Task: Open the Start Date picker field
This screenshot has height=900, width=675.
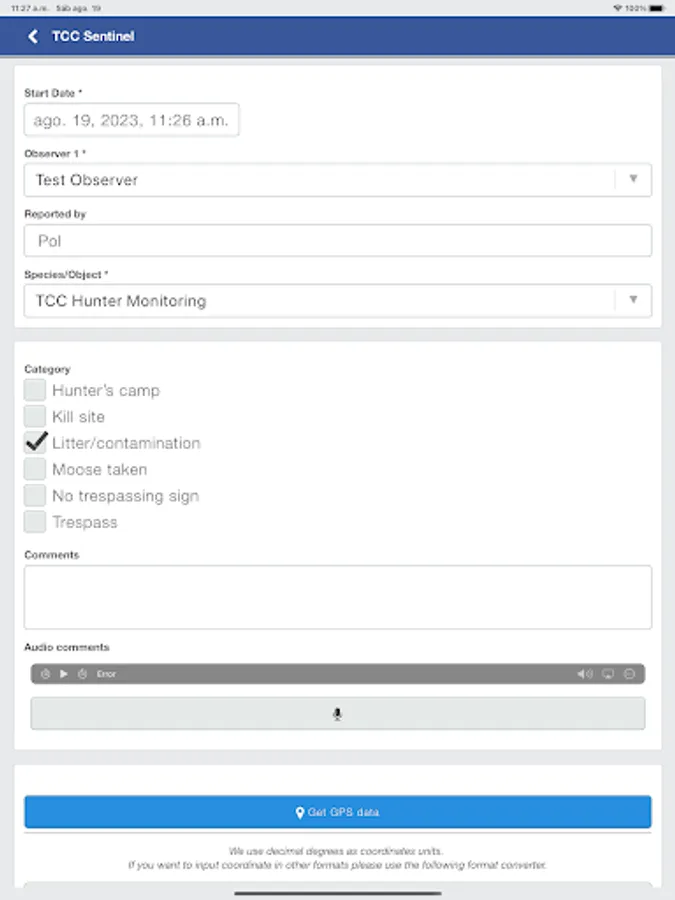Action: [131, 120]
